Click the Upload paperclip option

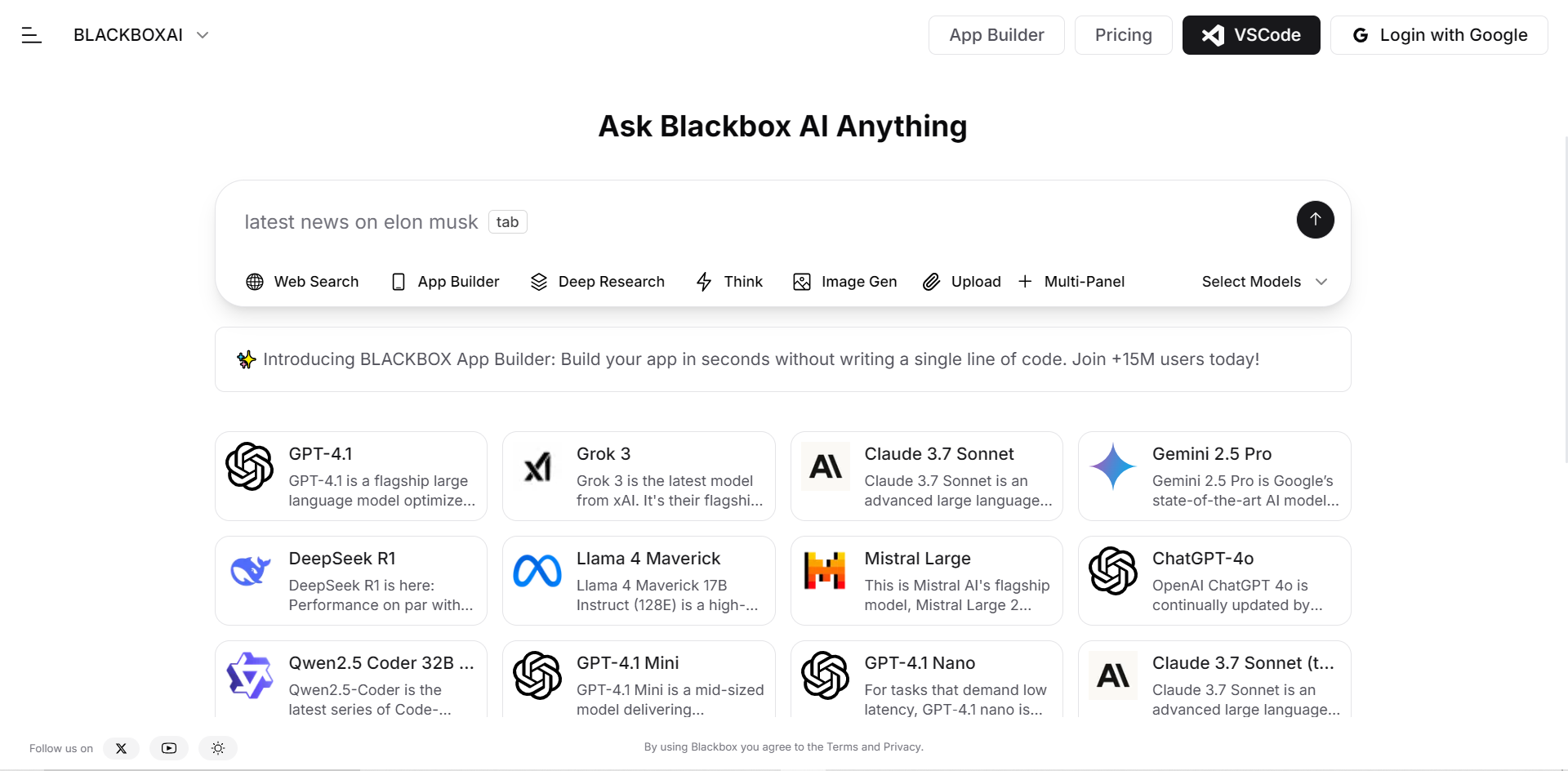pyautogui.click(x=961, y=282)
